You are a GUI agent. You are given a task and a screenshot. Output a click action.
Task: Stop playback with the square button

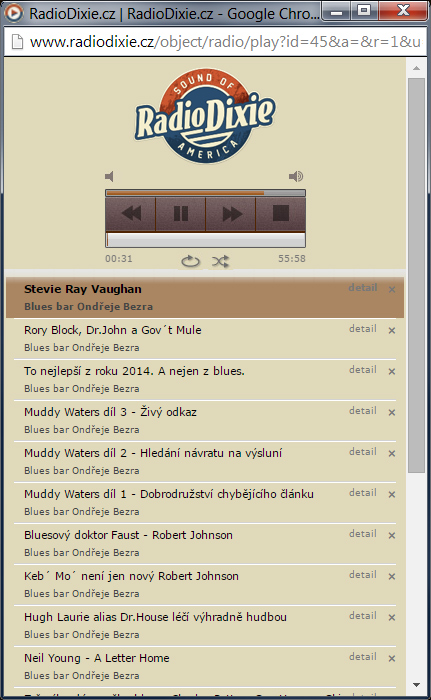tap(281, 214)
